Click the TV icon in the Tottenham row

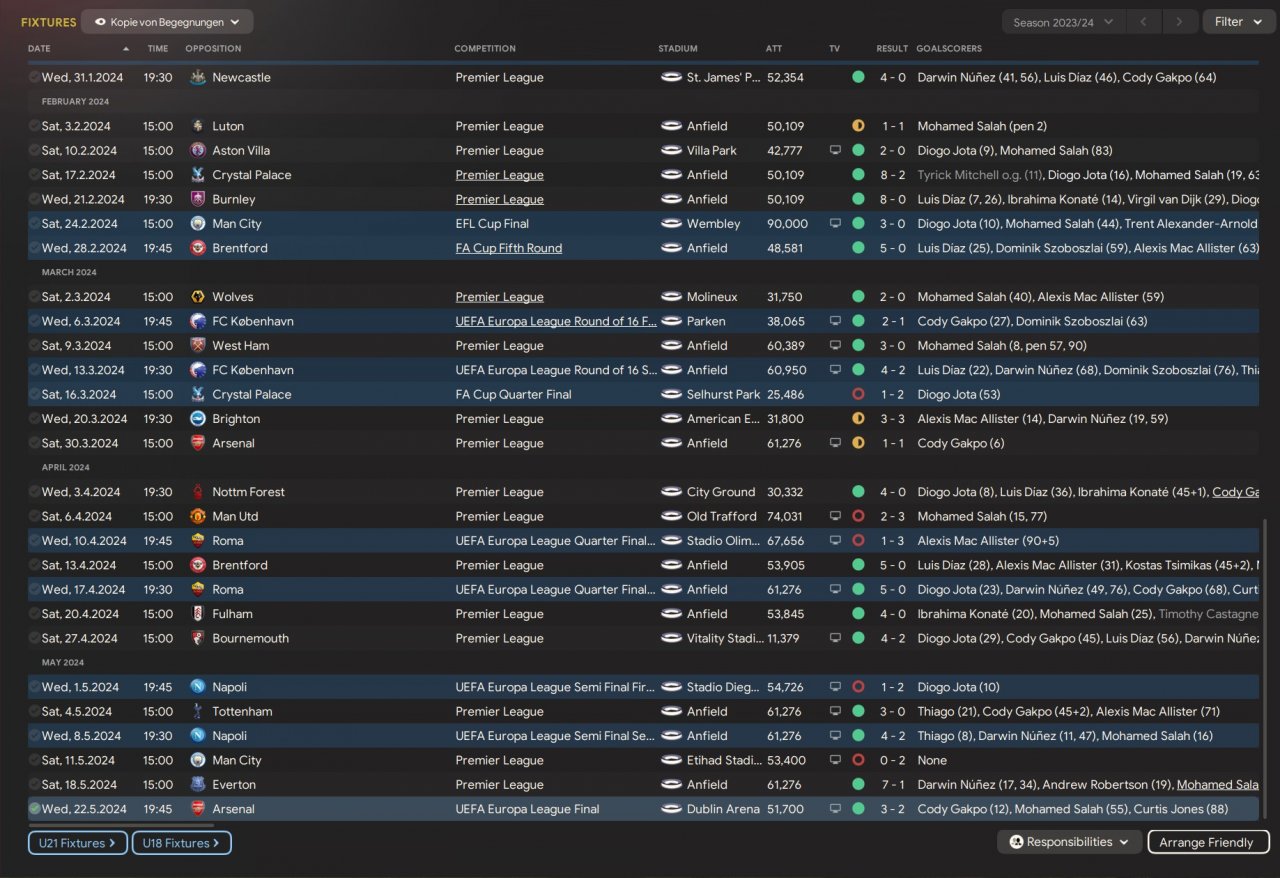tap(835, 712)
